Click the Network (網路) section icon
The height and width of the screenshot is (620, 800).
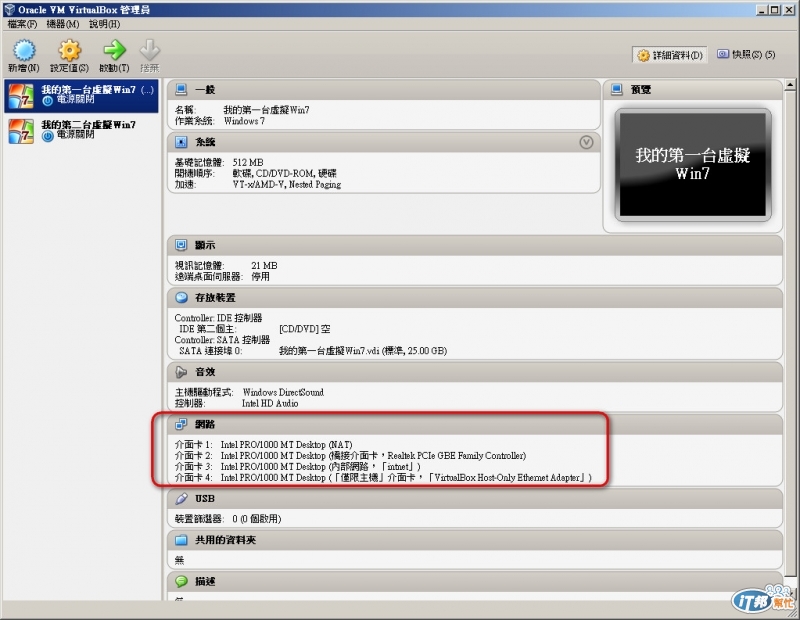[x=181, y=424]
